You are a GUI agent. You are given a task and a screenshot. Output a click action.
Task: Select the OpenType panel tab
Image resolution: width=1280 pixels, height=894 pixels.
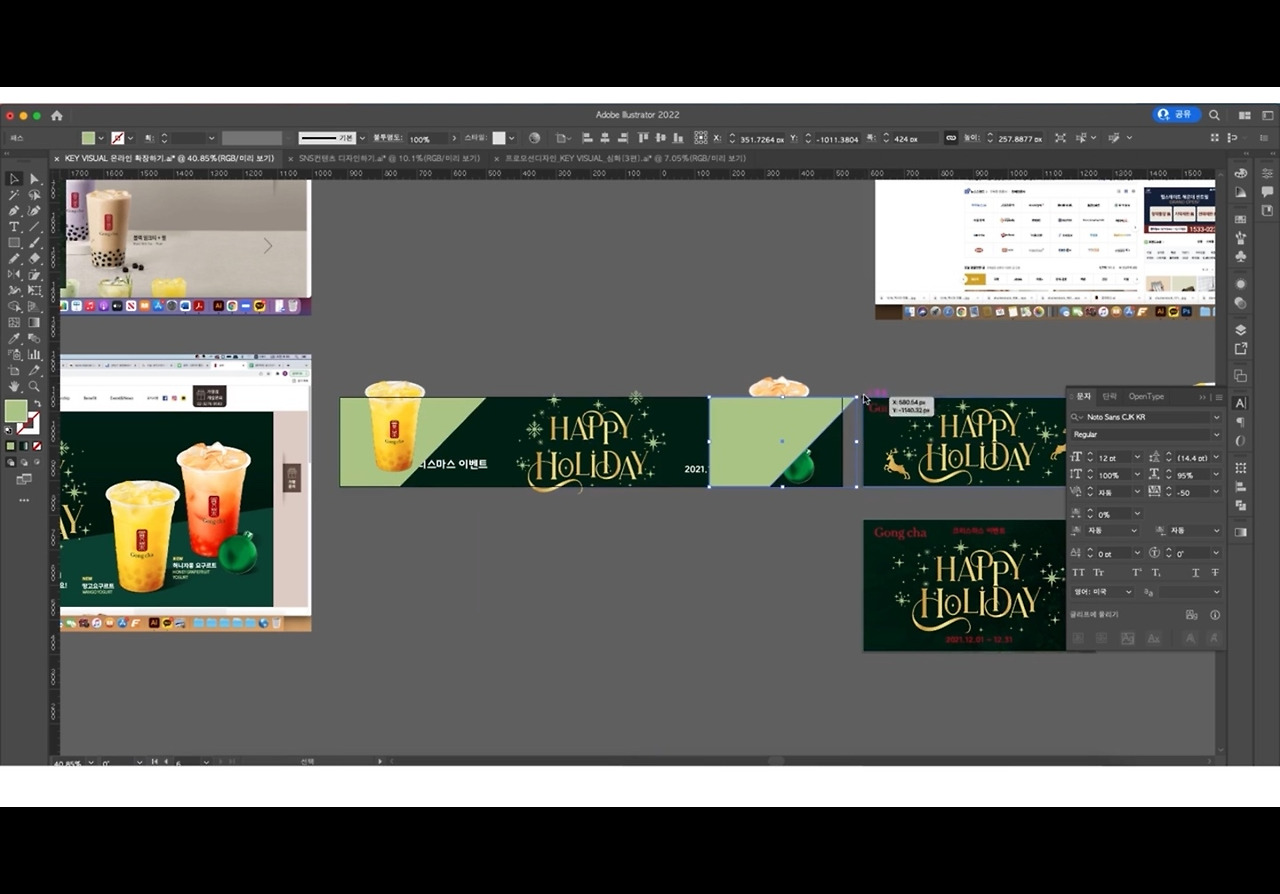1146,396
